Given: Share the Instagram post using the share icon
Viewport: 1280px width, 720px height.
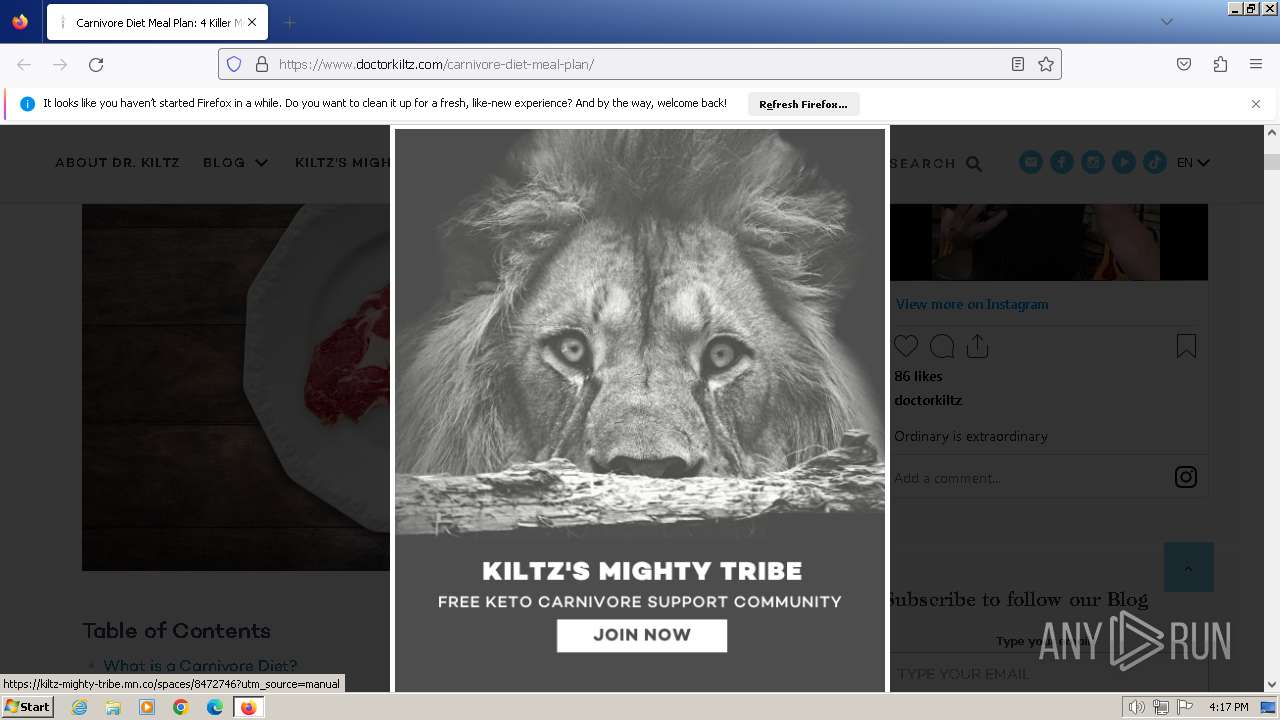Looking at the screenshot, I should 978,346.
